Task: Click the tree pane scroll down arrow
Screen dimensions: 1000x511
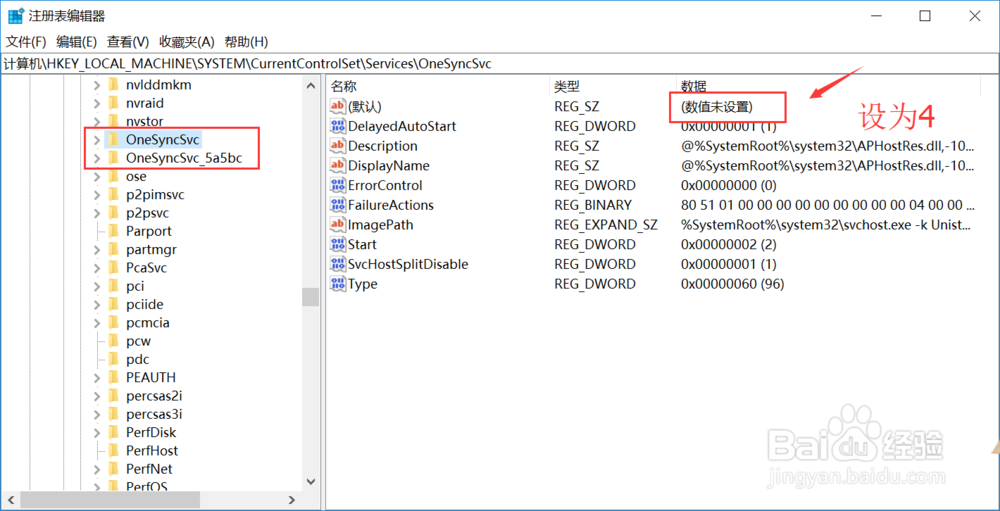Action: pos(311,481)
